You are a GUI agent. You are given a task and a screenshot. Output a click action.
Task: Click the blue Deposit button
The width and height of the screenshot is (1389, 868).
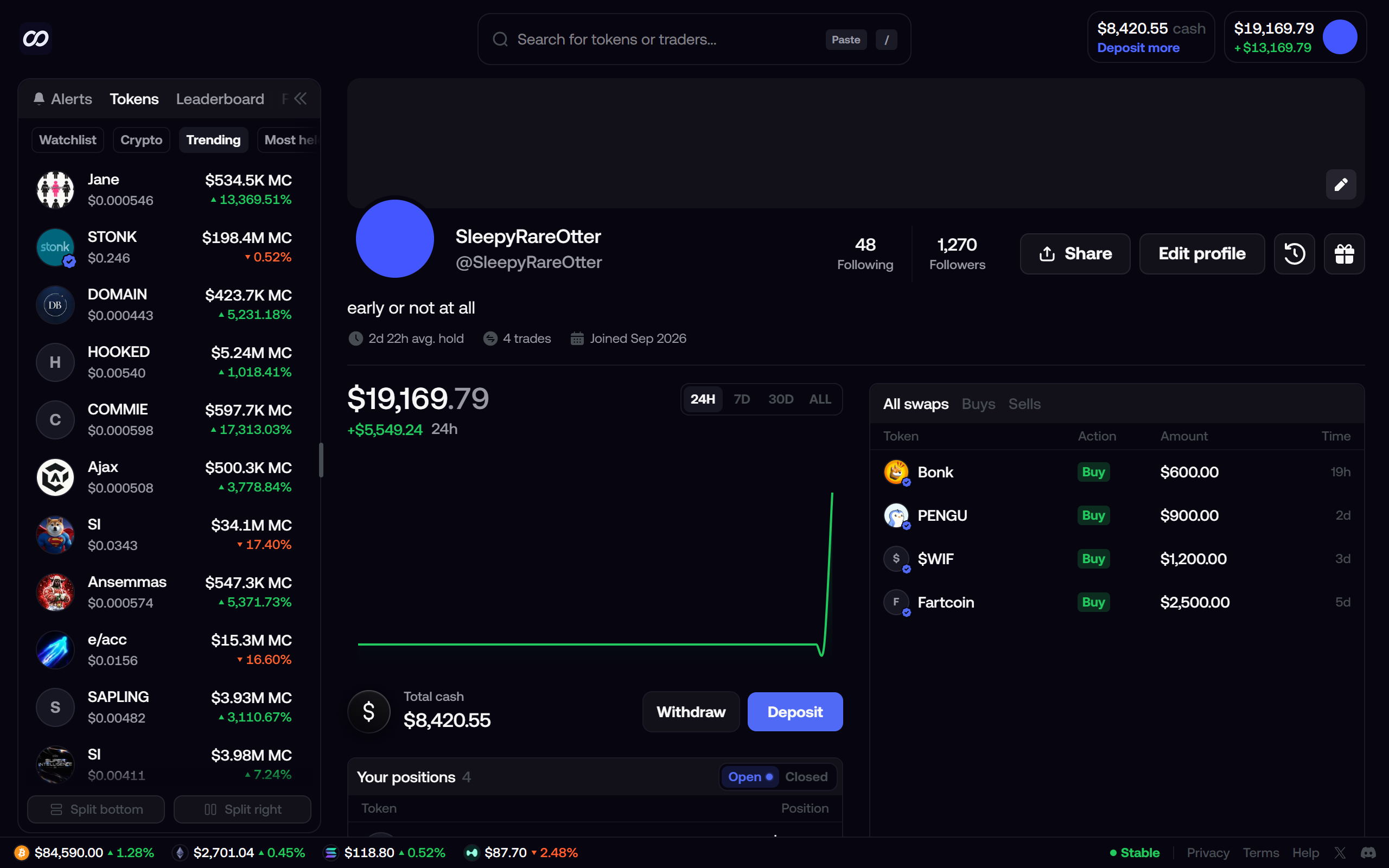(795, 712)
